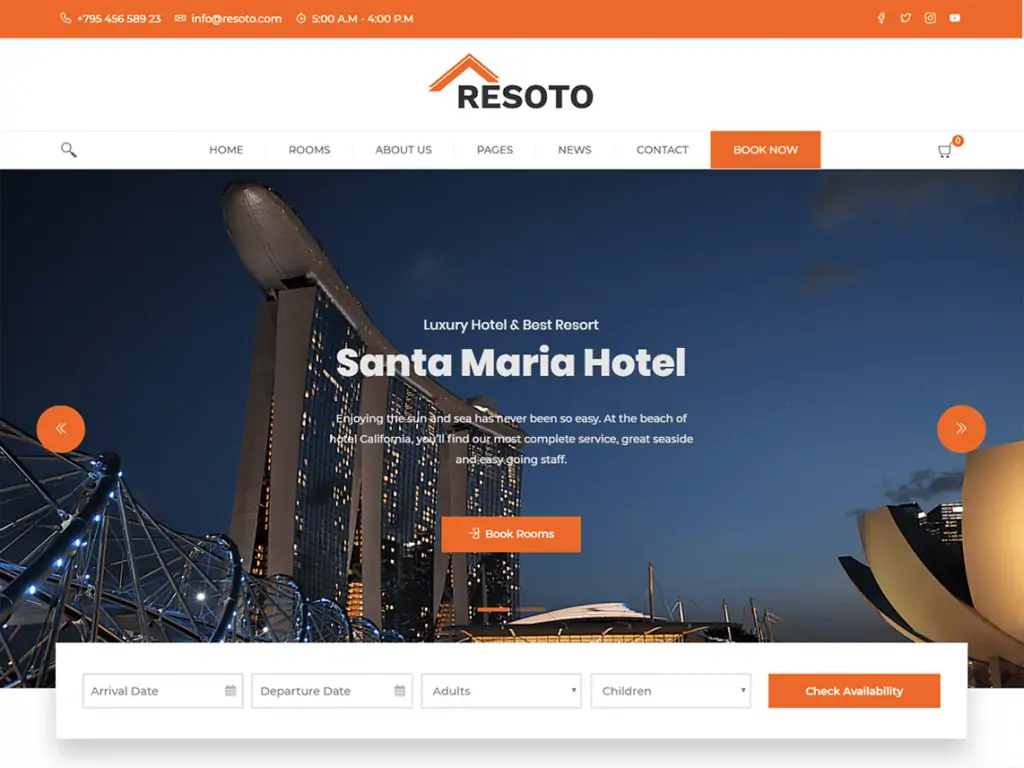Click the Santa Maria Hotel heading
Viewport: 1024px width, 768px height.
pos(511,362)
